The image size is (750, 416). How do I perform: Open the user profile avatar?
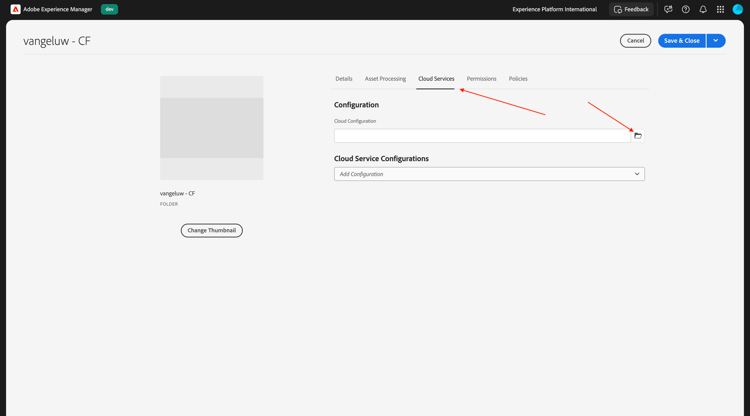click(x=738, y=9)
